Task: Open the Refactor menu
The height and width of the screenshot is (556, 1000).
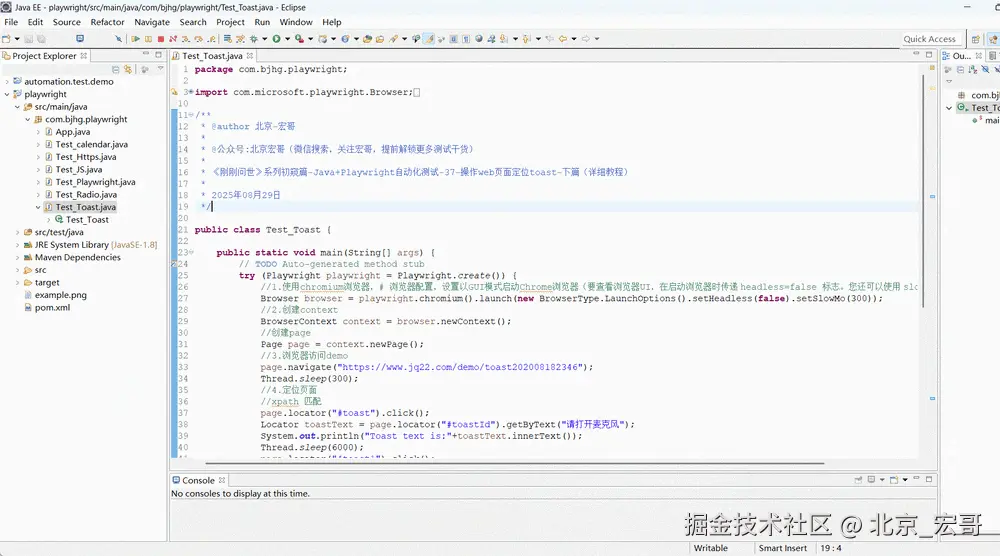Action: pos(107,22)
